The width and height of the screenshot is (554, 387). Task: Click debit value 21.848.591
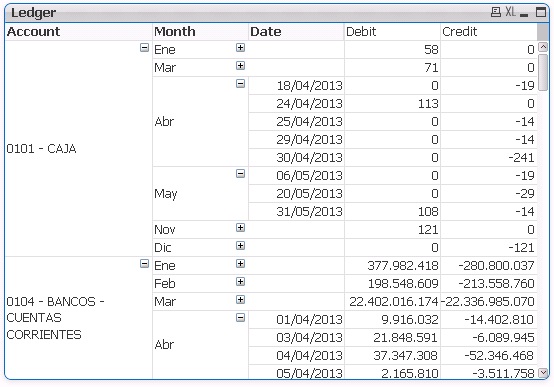pyautogui.click(x=392, y=338)
